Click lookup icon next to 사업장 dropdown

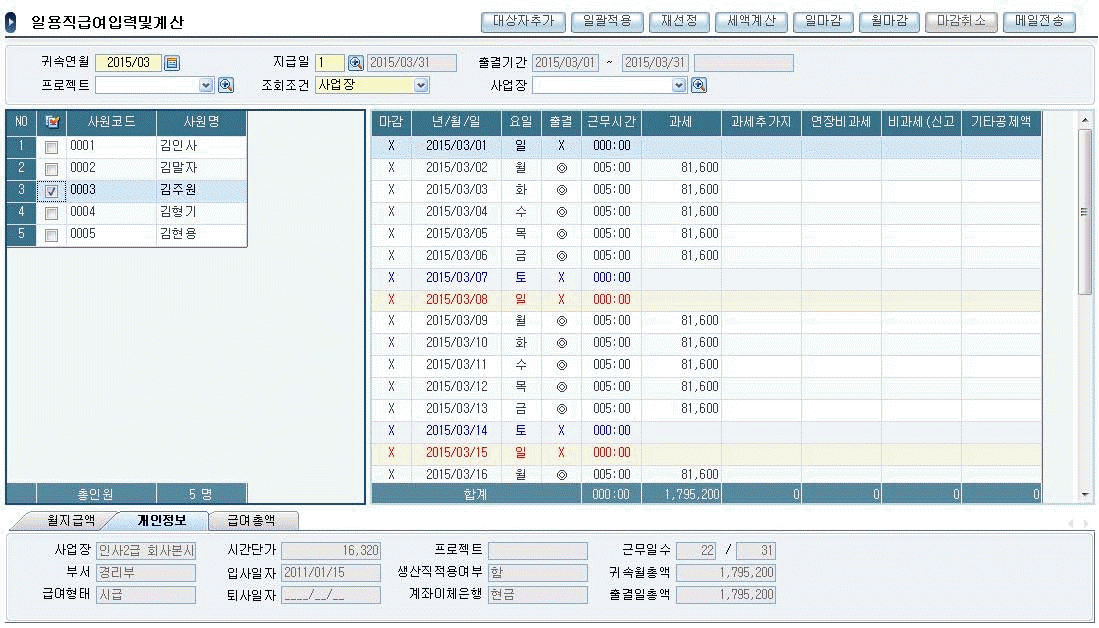click(699, 85)
